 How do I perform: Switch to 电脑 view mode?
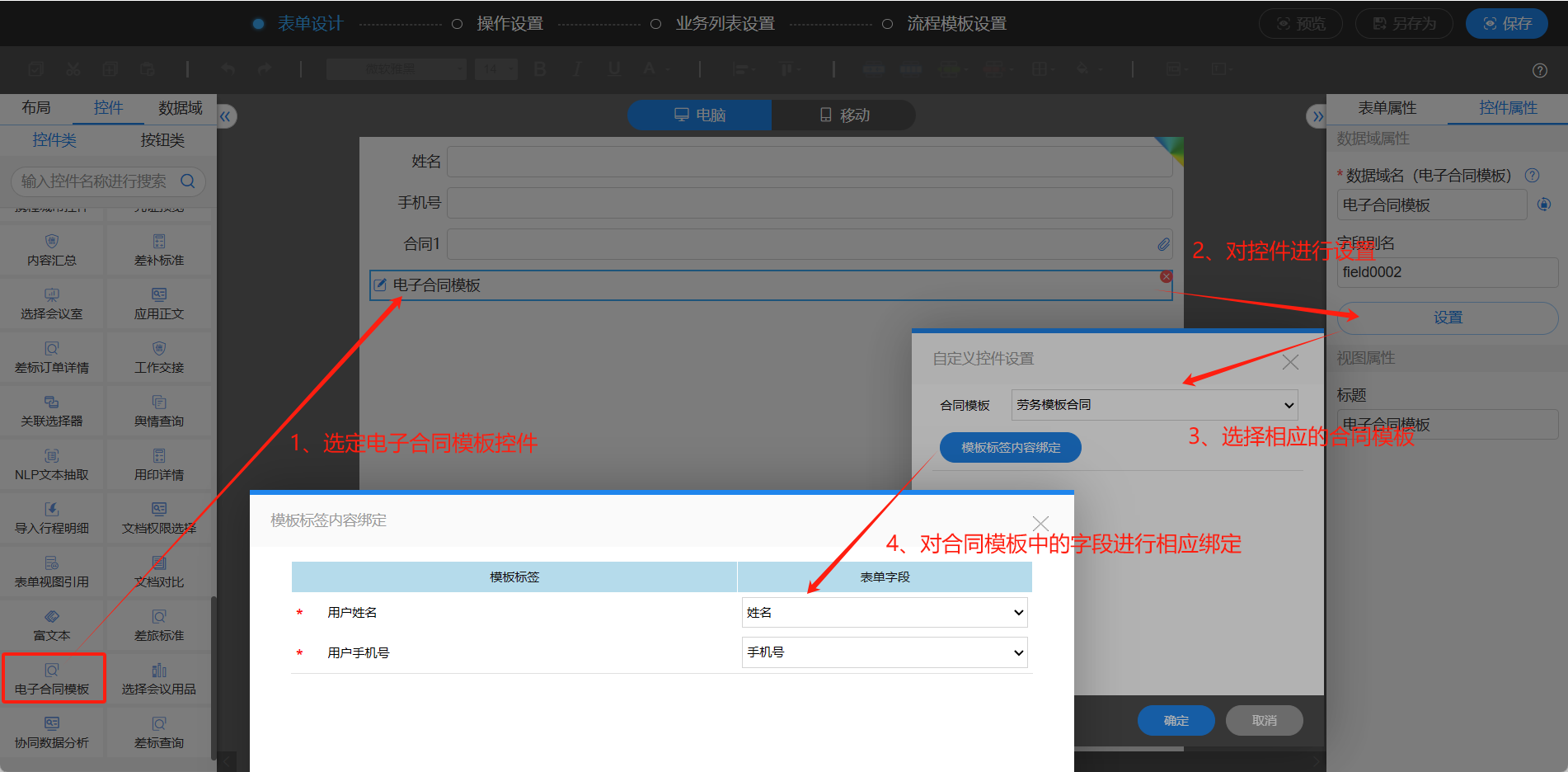[x=699, y=115]
